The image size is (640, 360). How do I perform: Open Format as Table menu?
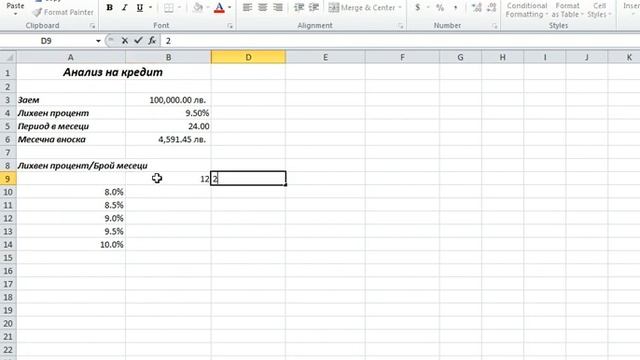[x=567, y=10]
